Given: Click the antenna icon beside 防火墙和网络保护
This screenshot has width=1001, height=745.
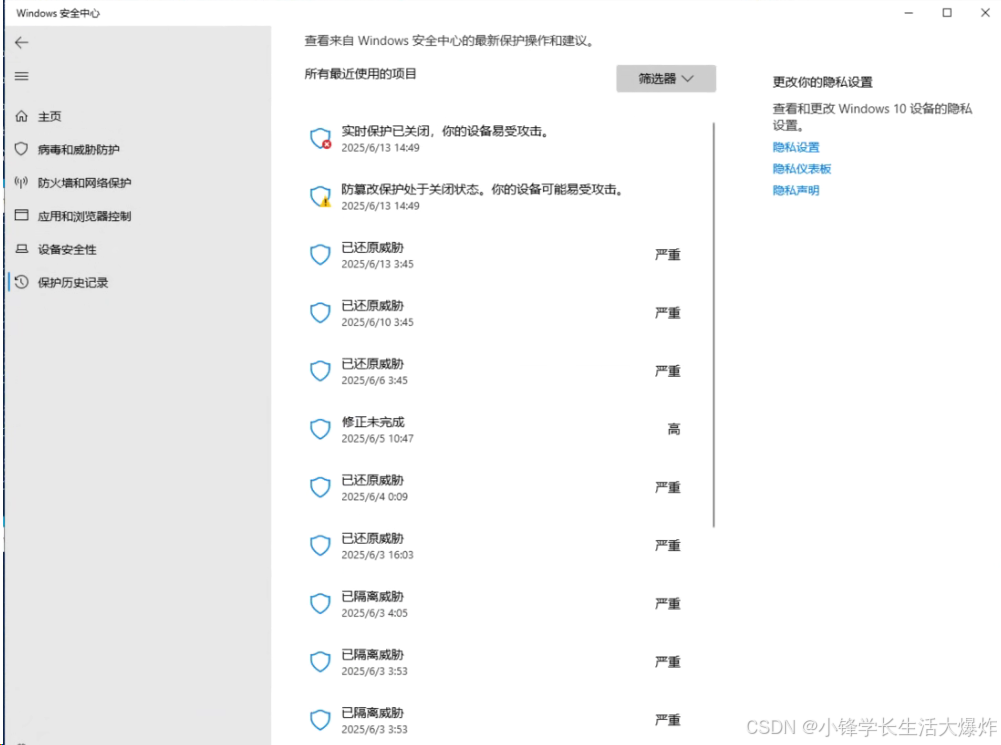Looking at the screenshot, I should tap(22, 183).
